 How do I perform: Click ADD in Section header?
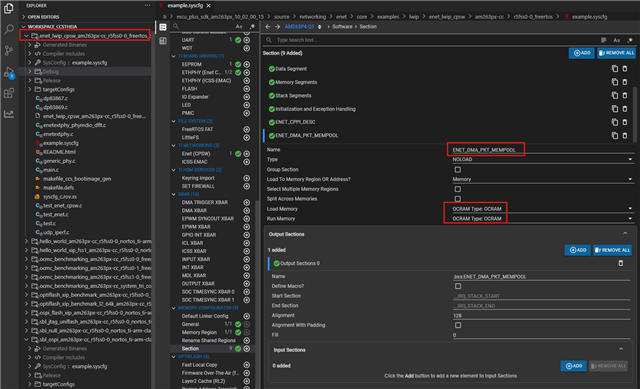[582, 53]
